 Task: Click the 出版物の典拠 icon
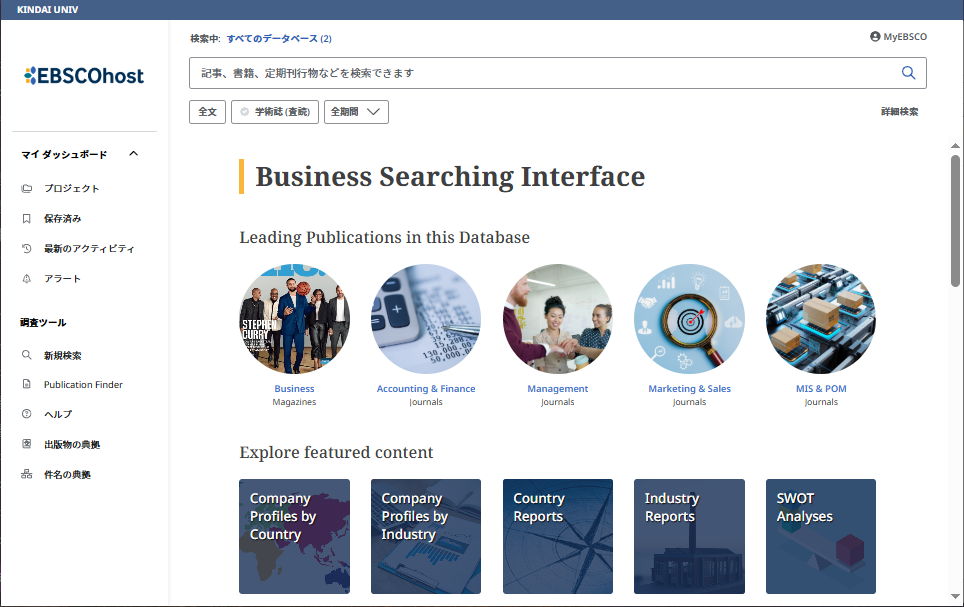[26, 444]
